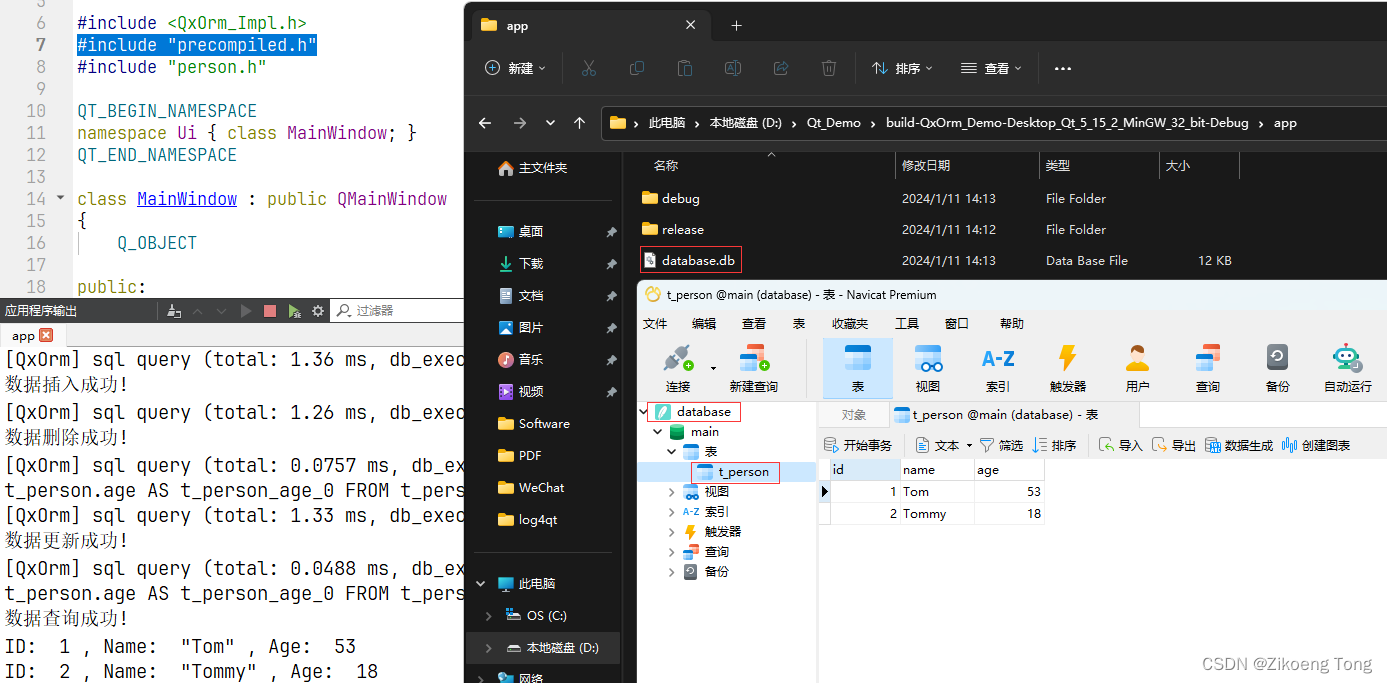Select the 表 (Tables) icon in Navicat
This screenshot has width=1387, height=683.
pyautogui.click(x=857, y=365)
